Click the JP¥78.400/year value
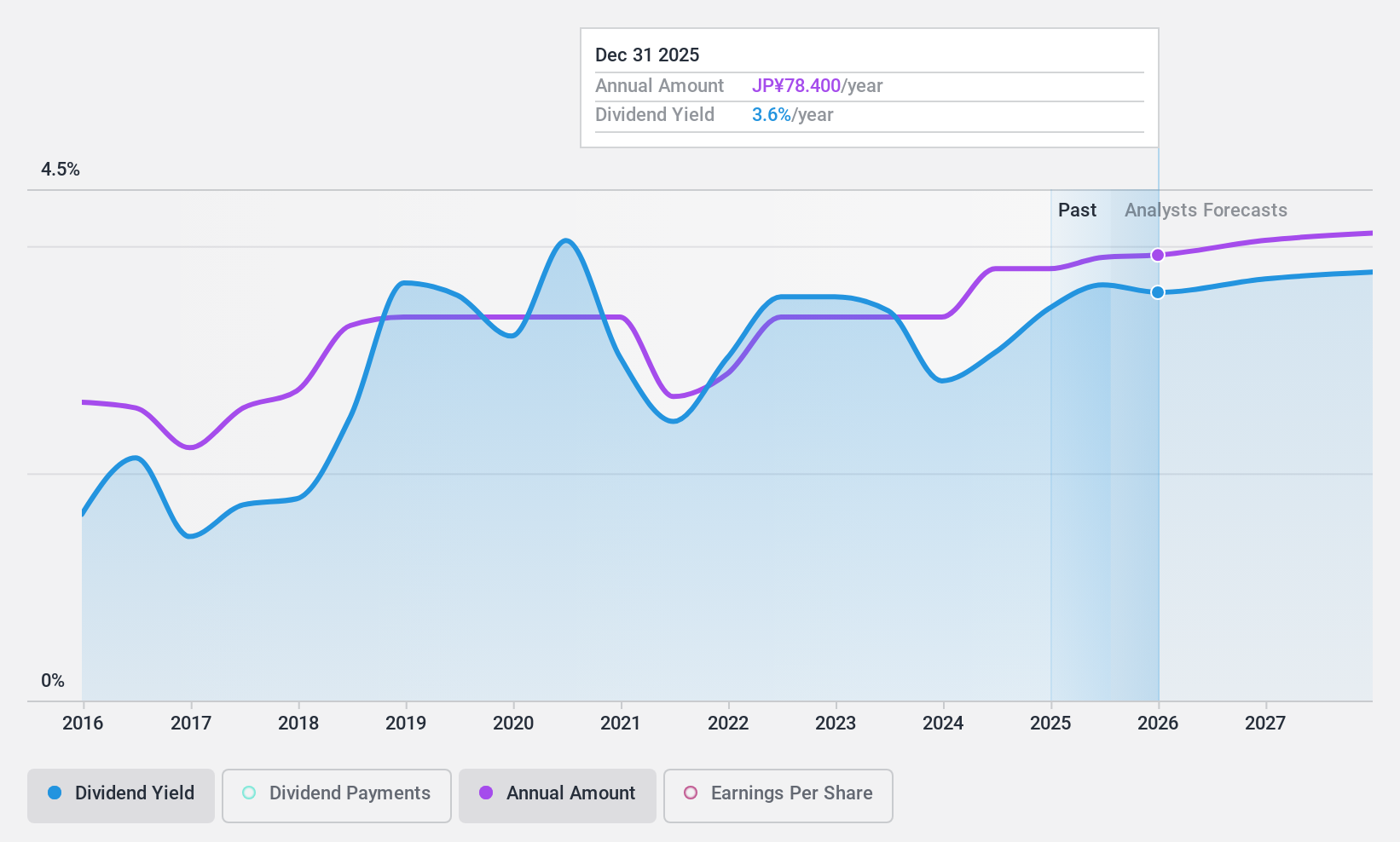 [x=817, y=86]
